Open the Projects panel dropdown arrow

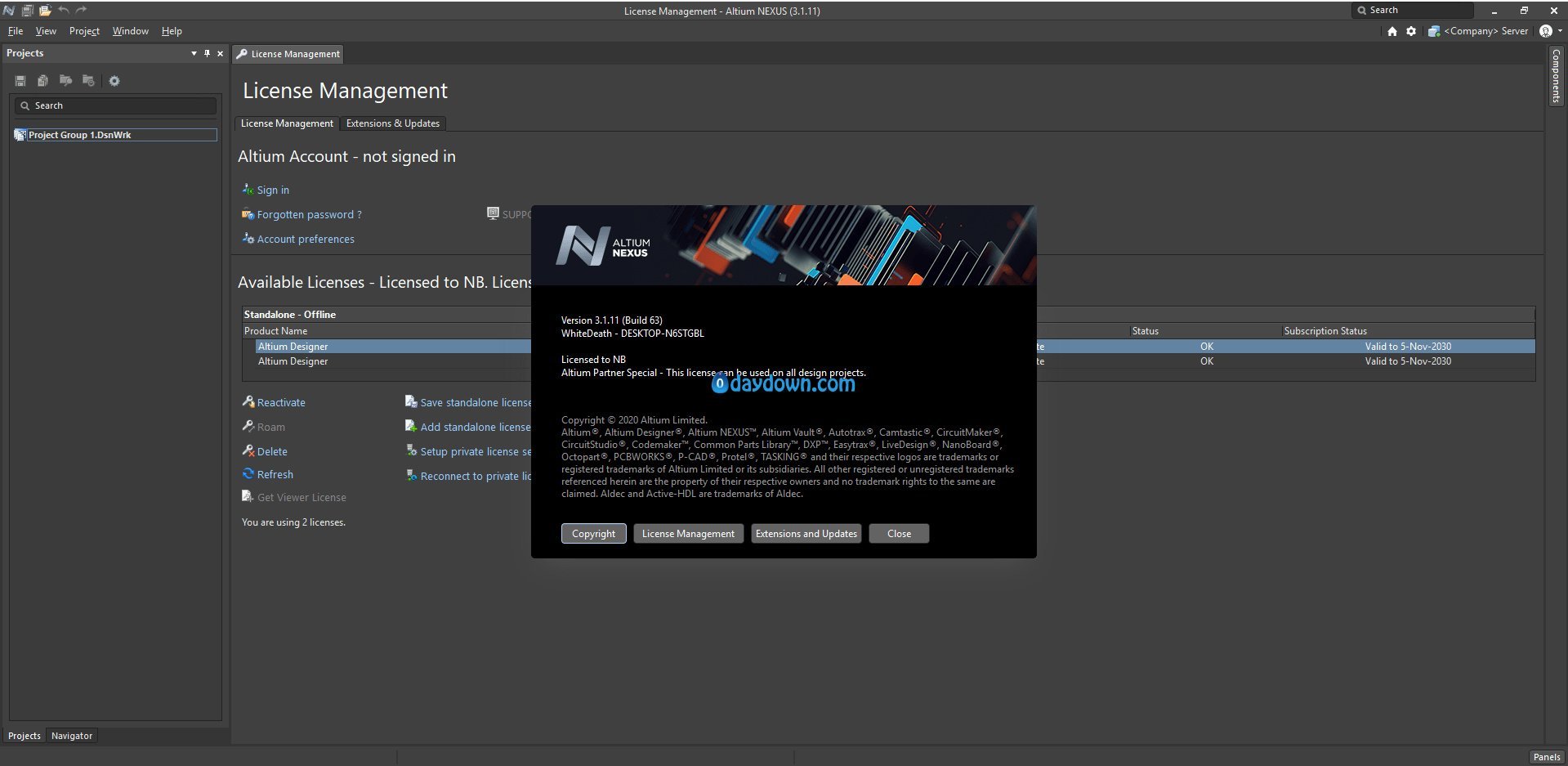click(194, 53)
